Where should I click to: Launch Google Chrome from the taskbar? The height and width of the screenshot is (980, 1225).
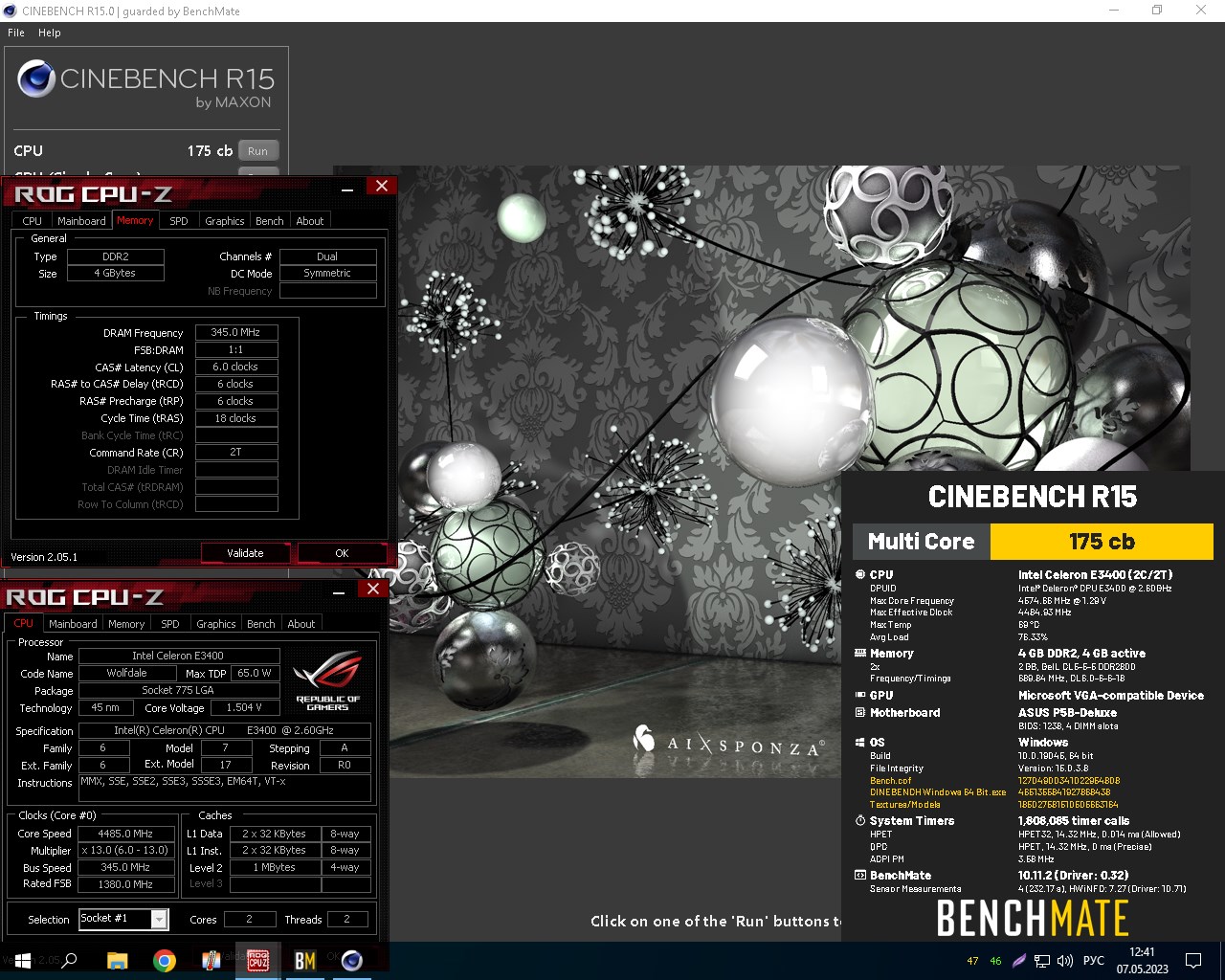(164, 961)
